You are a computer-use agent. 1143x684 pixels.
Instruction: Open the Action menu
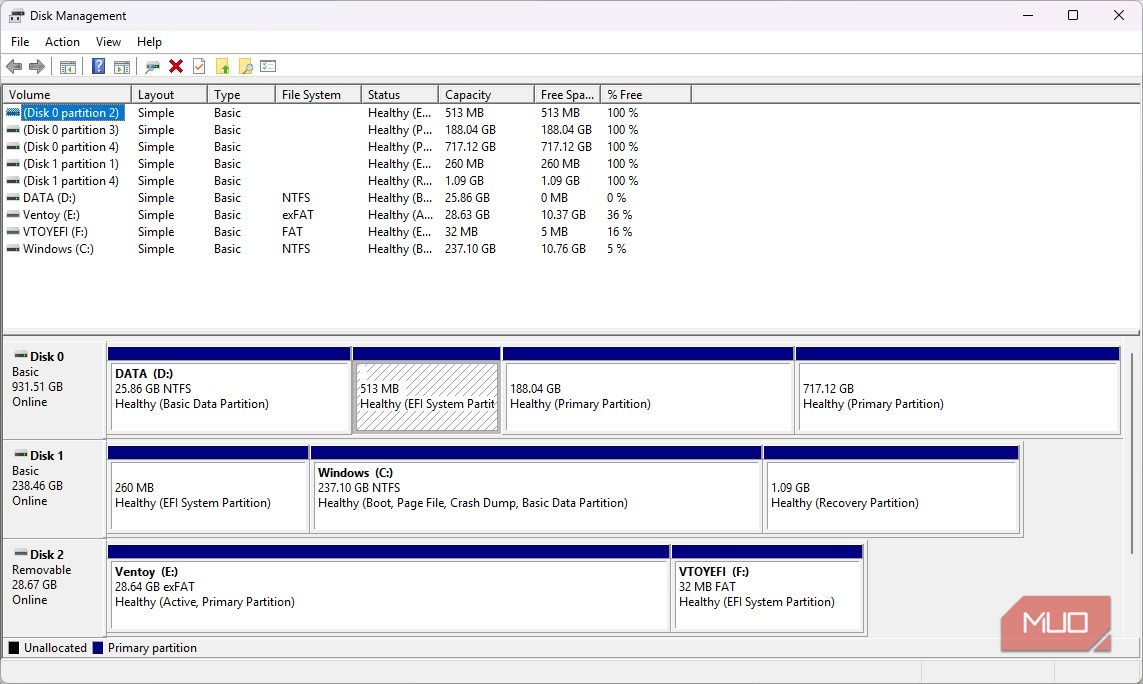[x=62, y=42]
